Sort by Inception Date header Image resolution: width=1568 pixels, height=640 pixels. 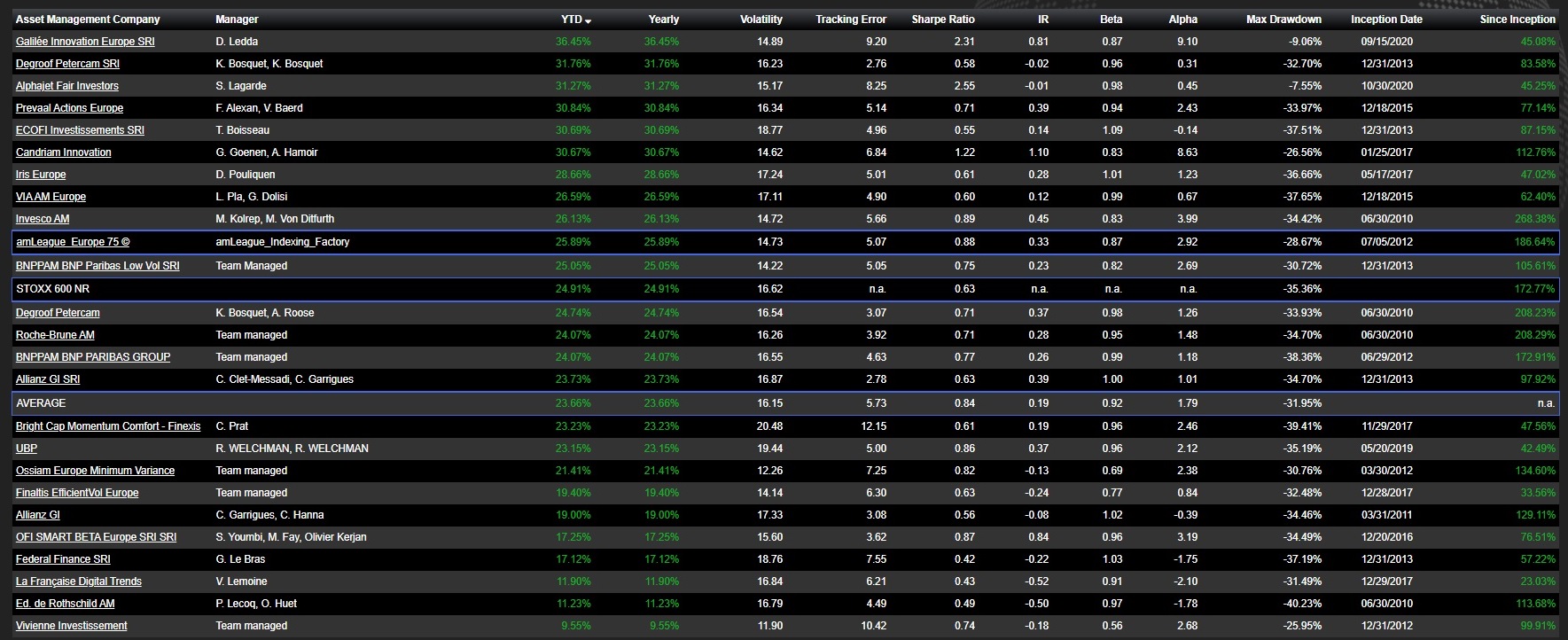coord(1386,20)
